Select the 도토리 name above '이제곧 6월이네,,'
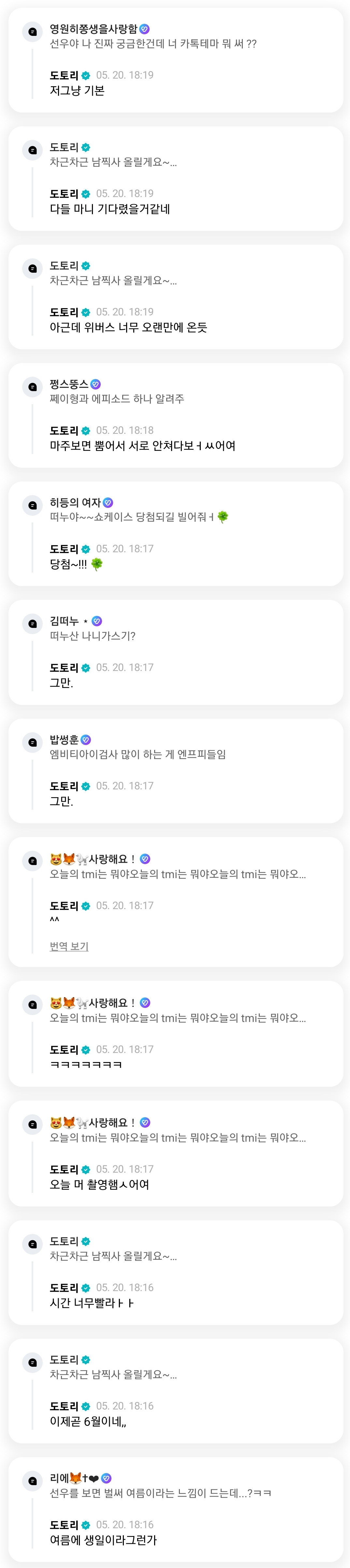Viewport: 350px width, 1568px height. [64, 1406]
